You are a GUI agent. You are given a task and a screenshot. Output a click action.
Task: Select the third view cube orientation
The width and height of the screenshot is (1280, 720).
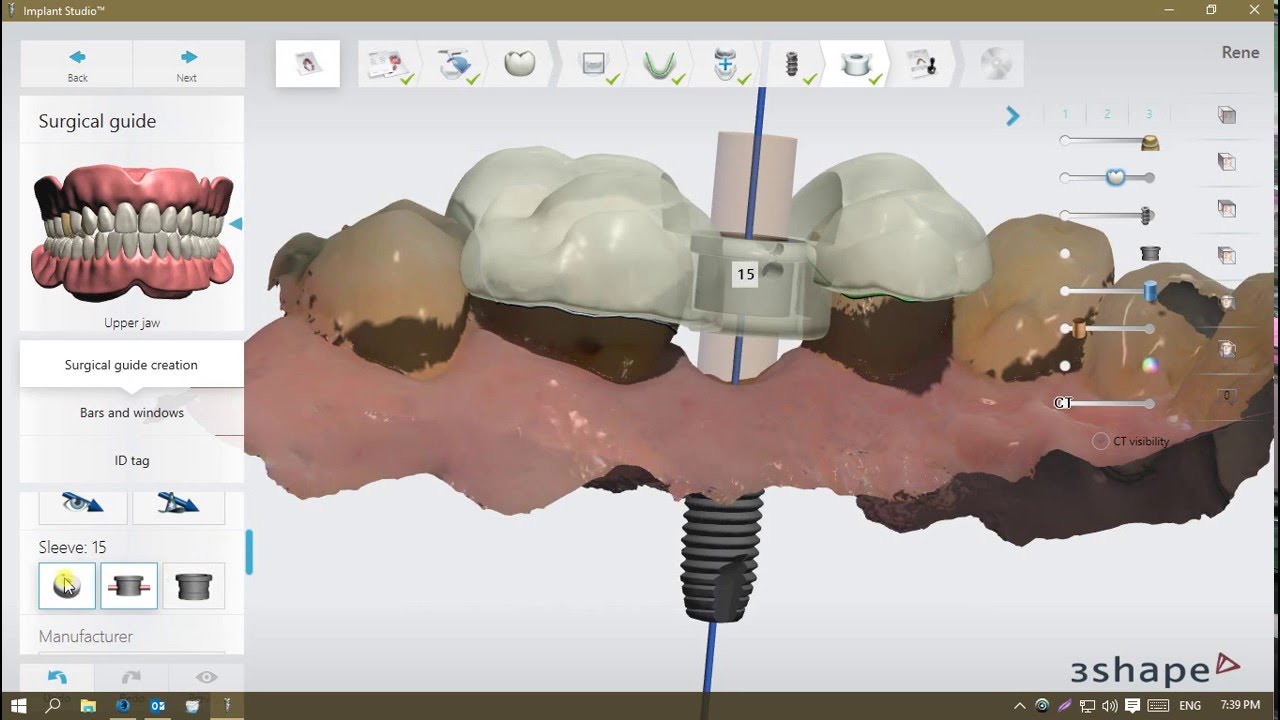(x=1227, y=209)
